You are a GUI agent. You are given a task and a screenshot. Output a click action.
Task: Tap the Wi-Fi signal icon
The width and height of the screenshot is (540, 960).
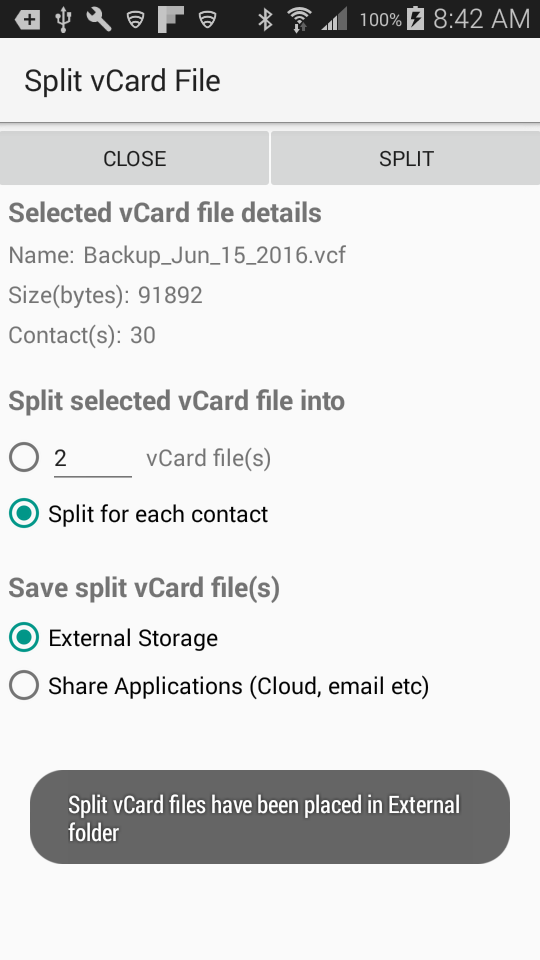tap(299, 20)
